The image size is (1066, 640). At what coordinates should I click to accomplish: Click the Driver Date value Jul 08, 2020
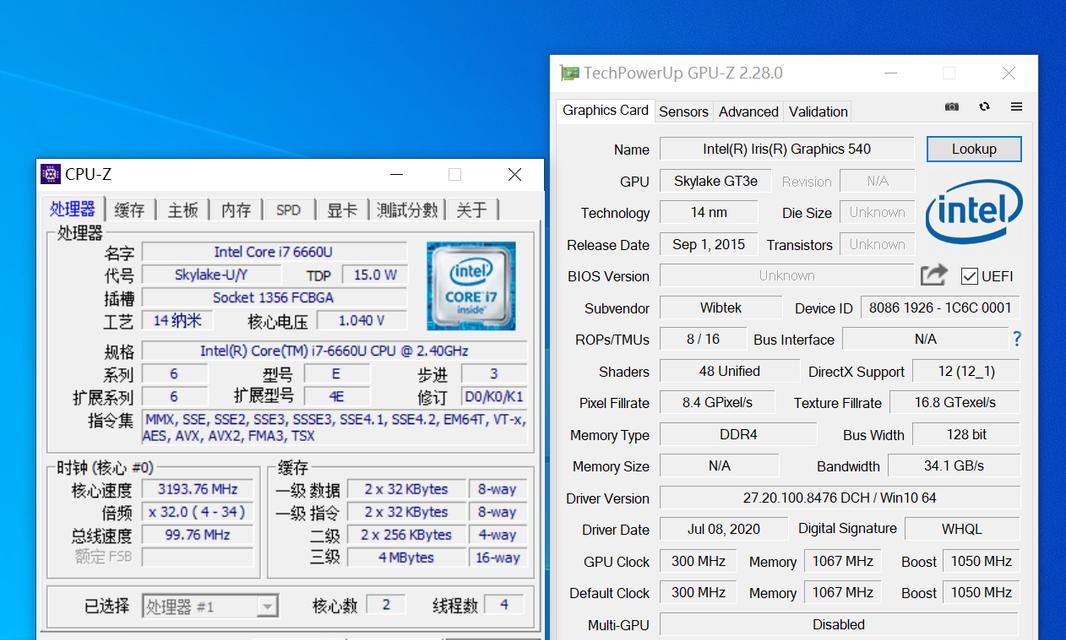[x=723, y=529]
